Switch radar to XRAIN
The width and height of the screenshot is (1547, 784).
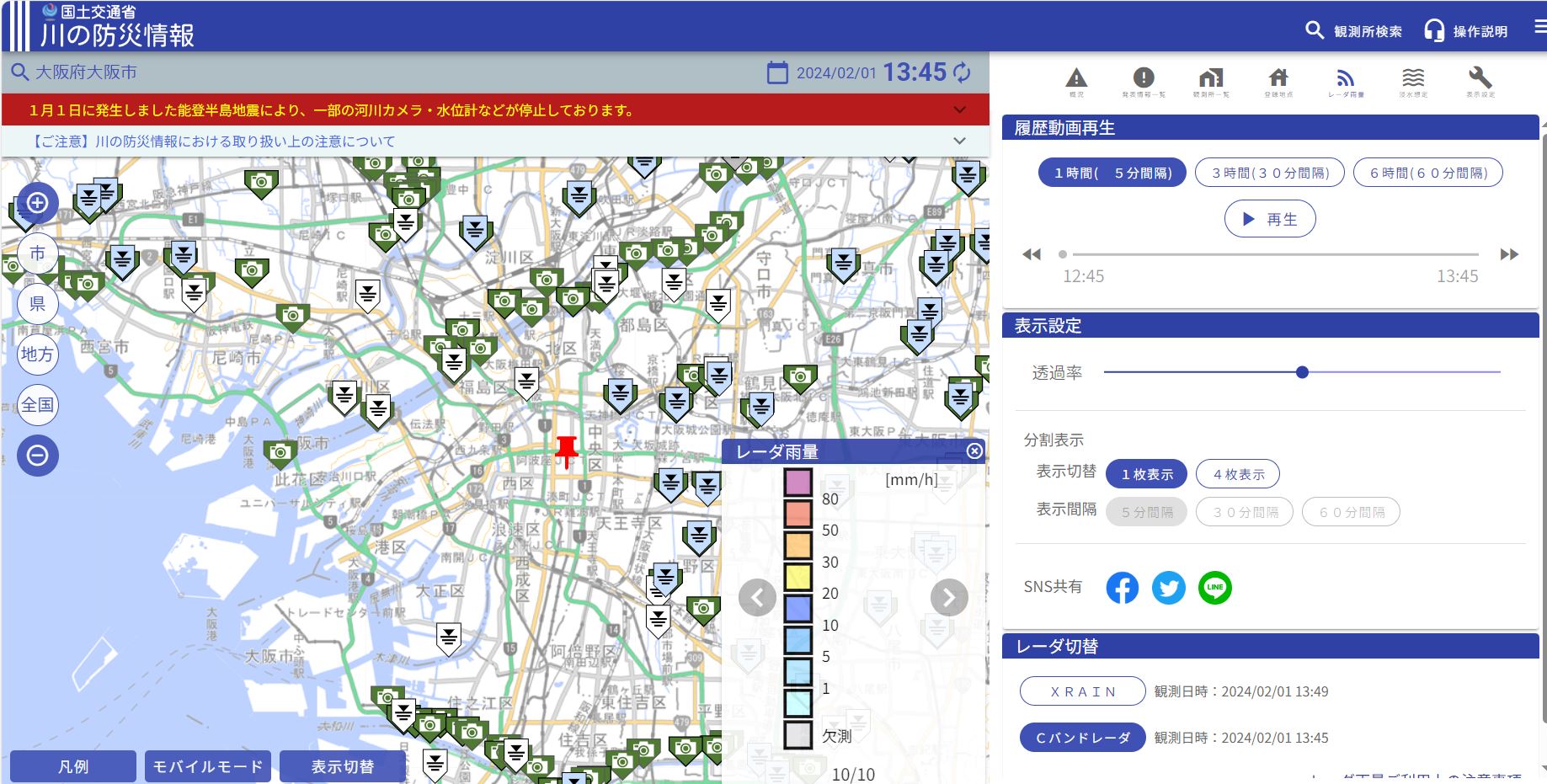(1082, 691)
